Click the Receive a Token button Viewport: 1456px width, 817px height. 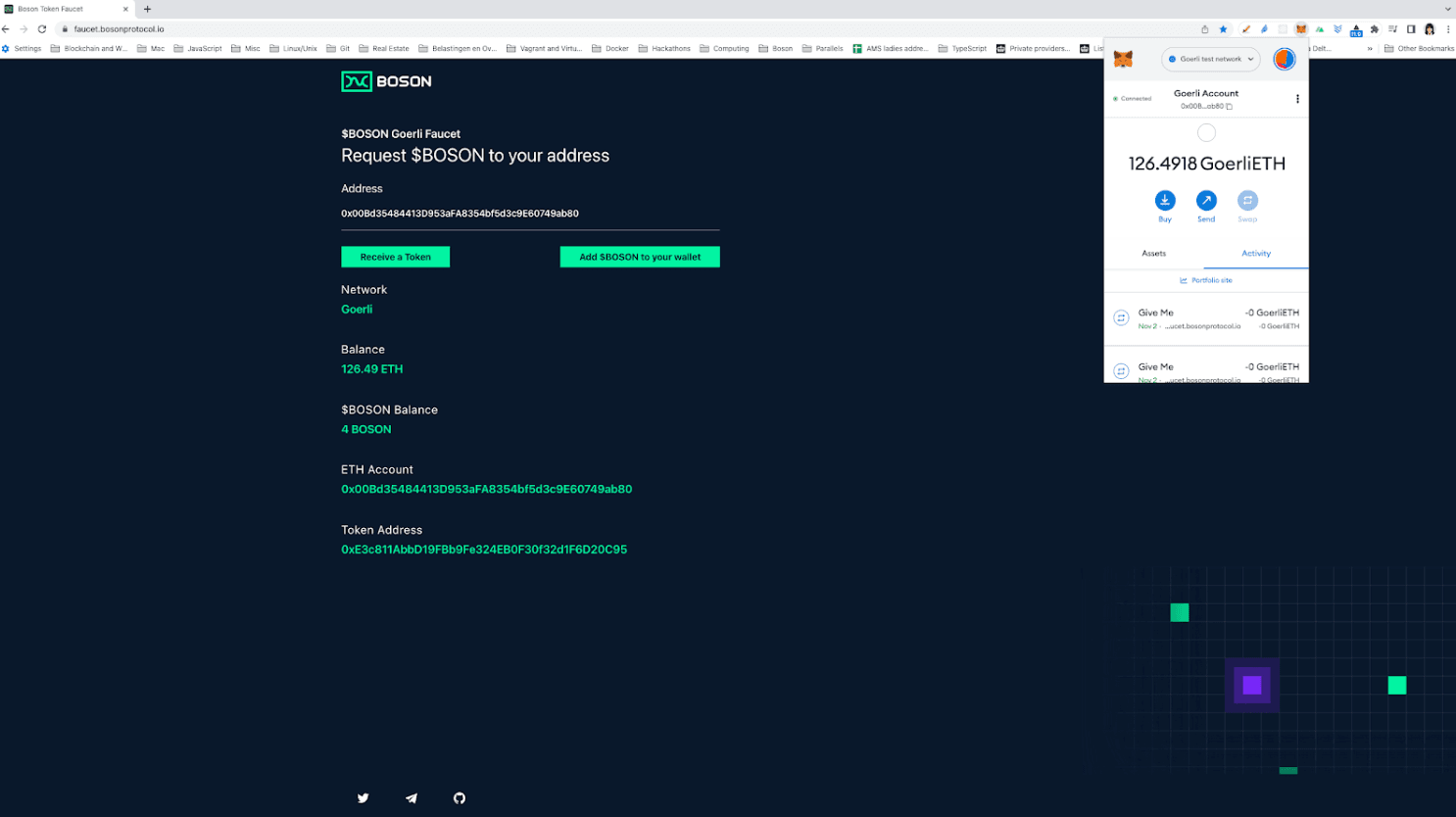(x=395, y=257)
